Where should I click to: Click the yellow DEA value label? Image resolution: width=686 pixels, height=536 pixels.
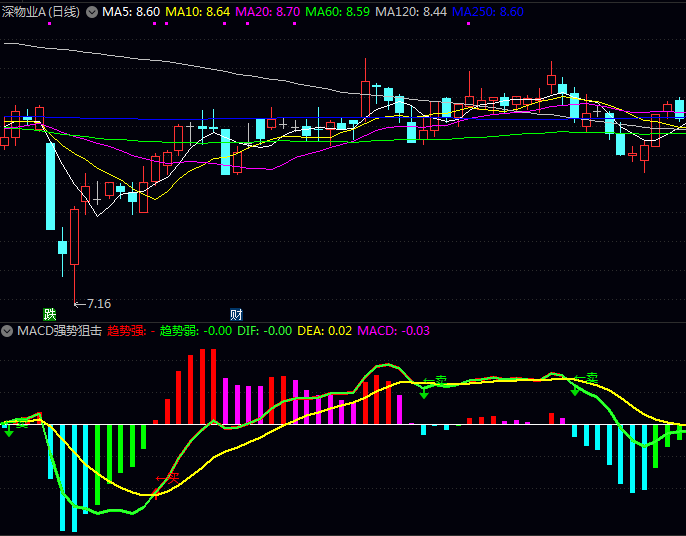(x=324, y=330)
